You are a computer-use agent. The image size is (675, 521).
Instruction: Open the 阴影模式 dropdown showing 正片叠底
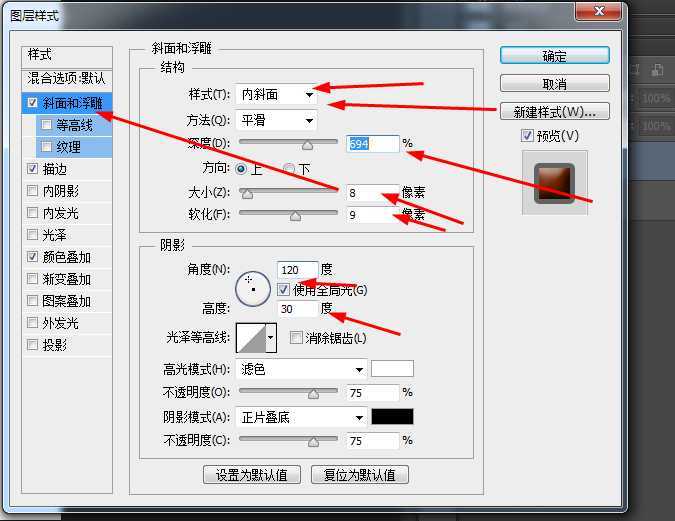pyautogui.click(x=301, y=417)
